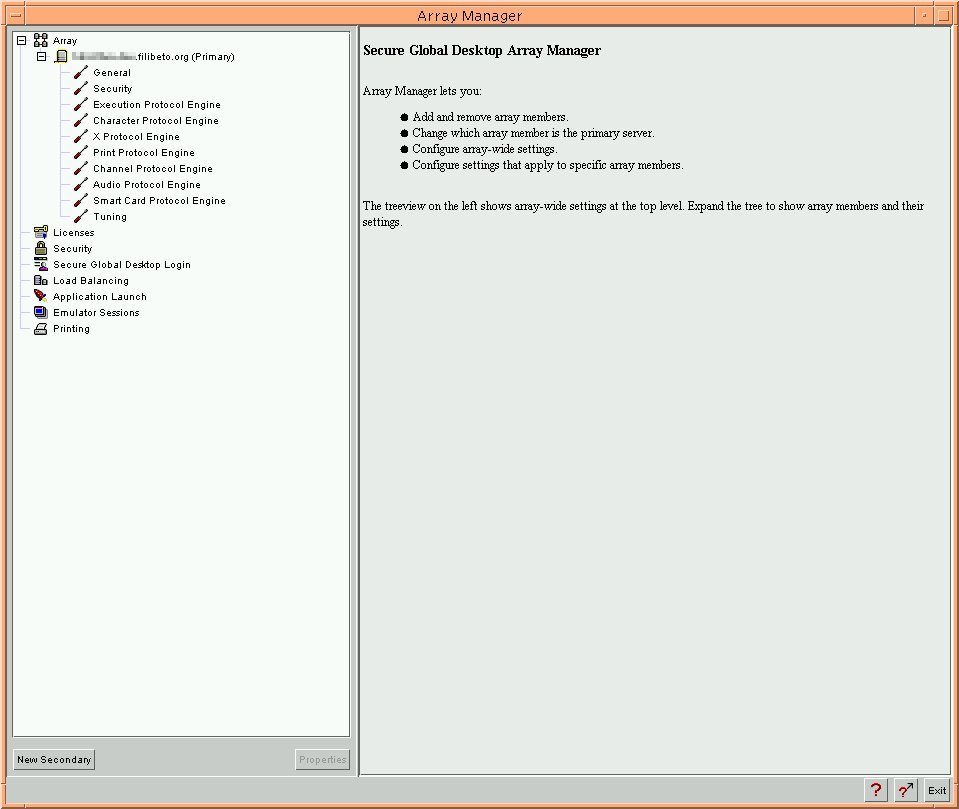Open help with the red question mark icon
The image size is (959, 809).
coord(875,790)
